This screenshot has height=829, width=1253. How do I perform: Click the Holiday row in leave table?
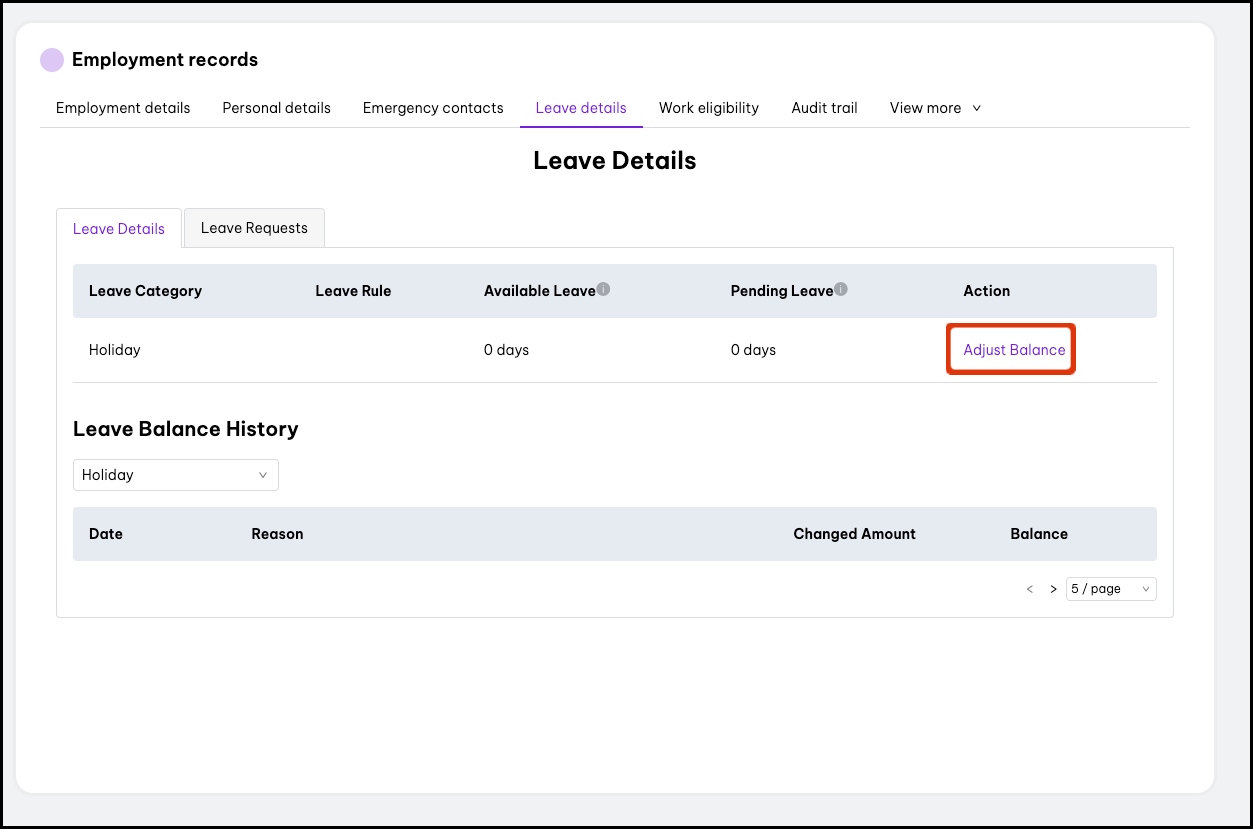point(115,350)
